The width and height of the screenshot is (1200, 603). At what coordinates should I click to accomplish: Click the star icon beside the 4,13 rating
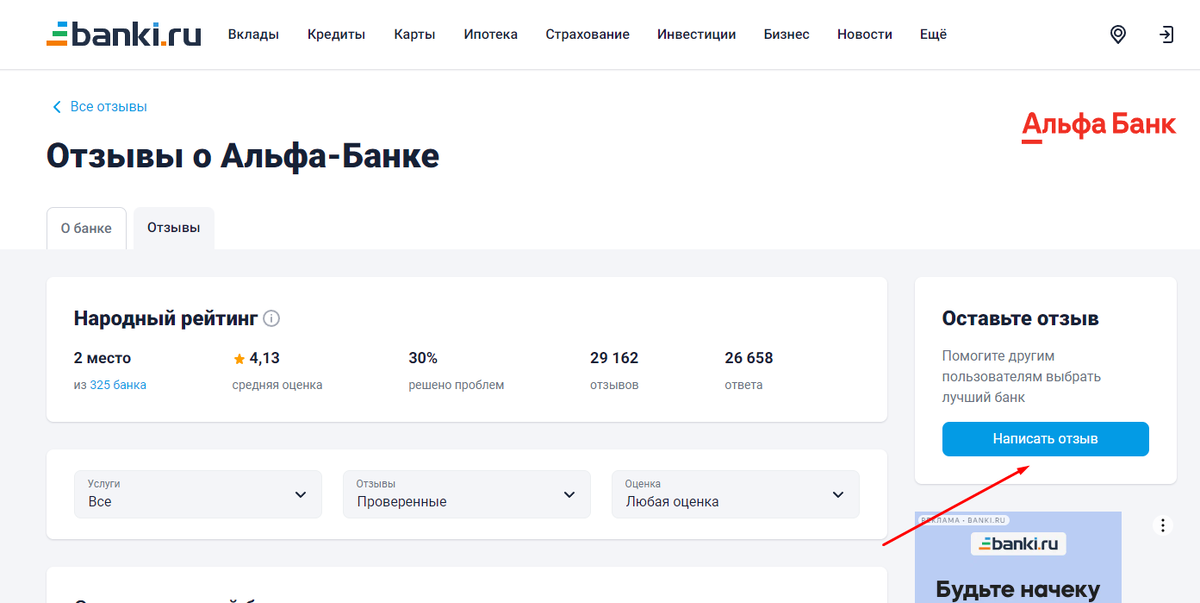click(x=239, y=357)
